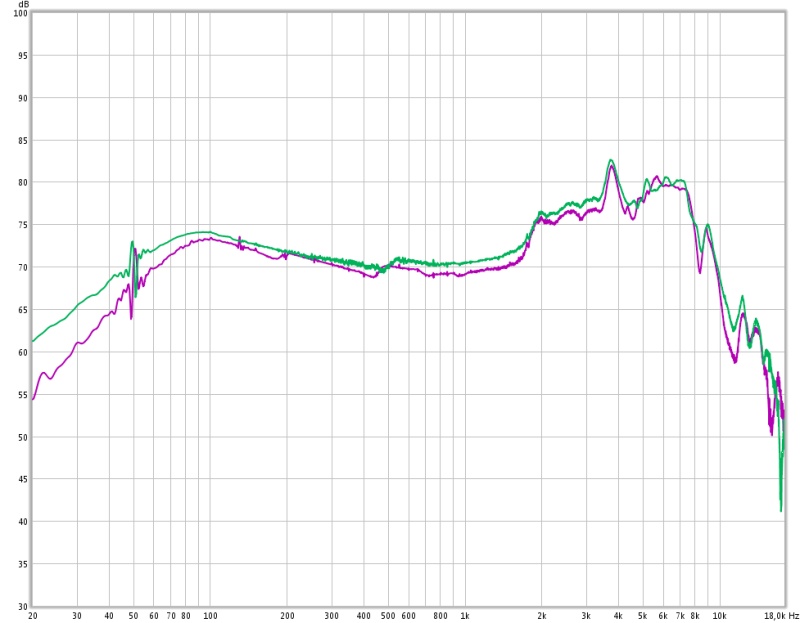Viewport: 800px width, 623px height.
Task: Click the 60 label on the frequency axis
Action: point(154,616)
